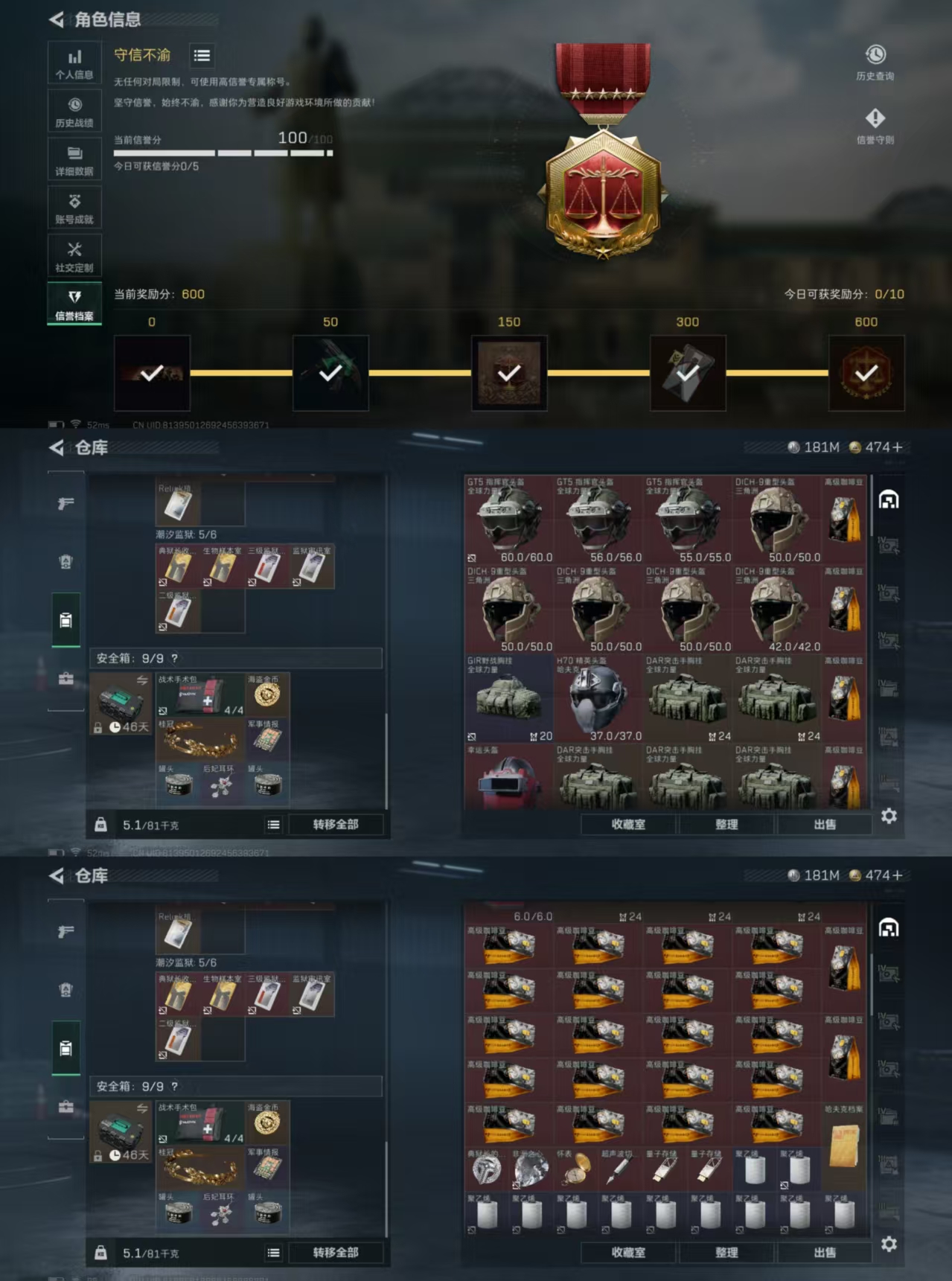Expand the list menu beside 守信不渝
Screen dimensions: 952x1281
point(202,56)
